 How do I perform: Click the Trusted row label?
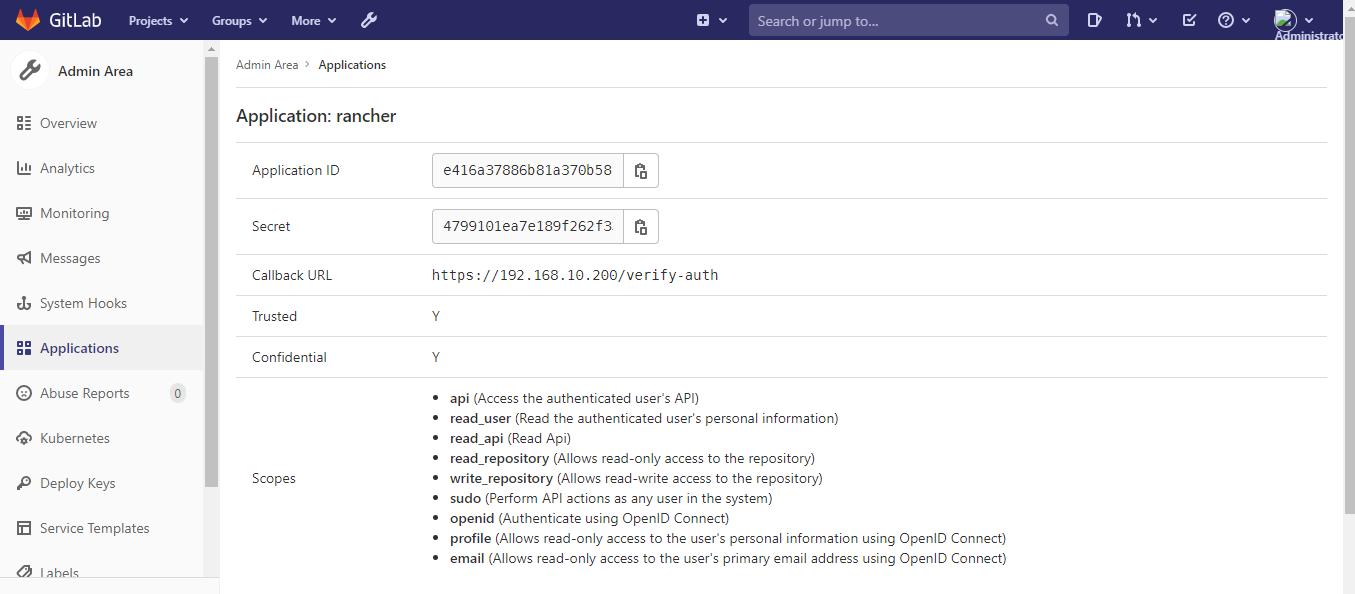tap(274, 316)
